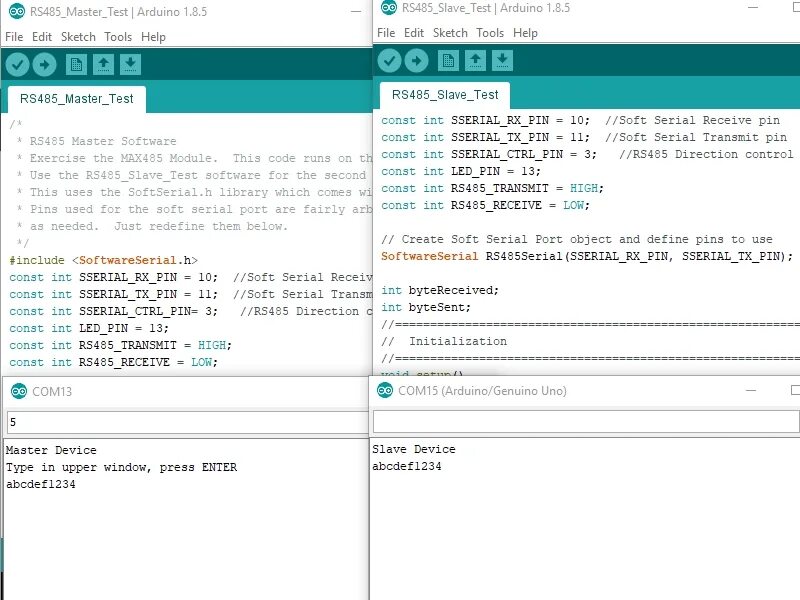Click Open sketch icon in Slave window
This screenshot has height=600, width=800.
[x=476, y=61]
